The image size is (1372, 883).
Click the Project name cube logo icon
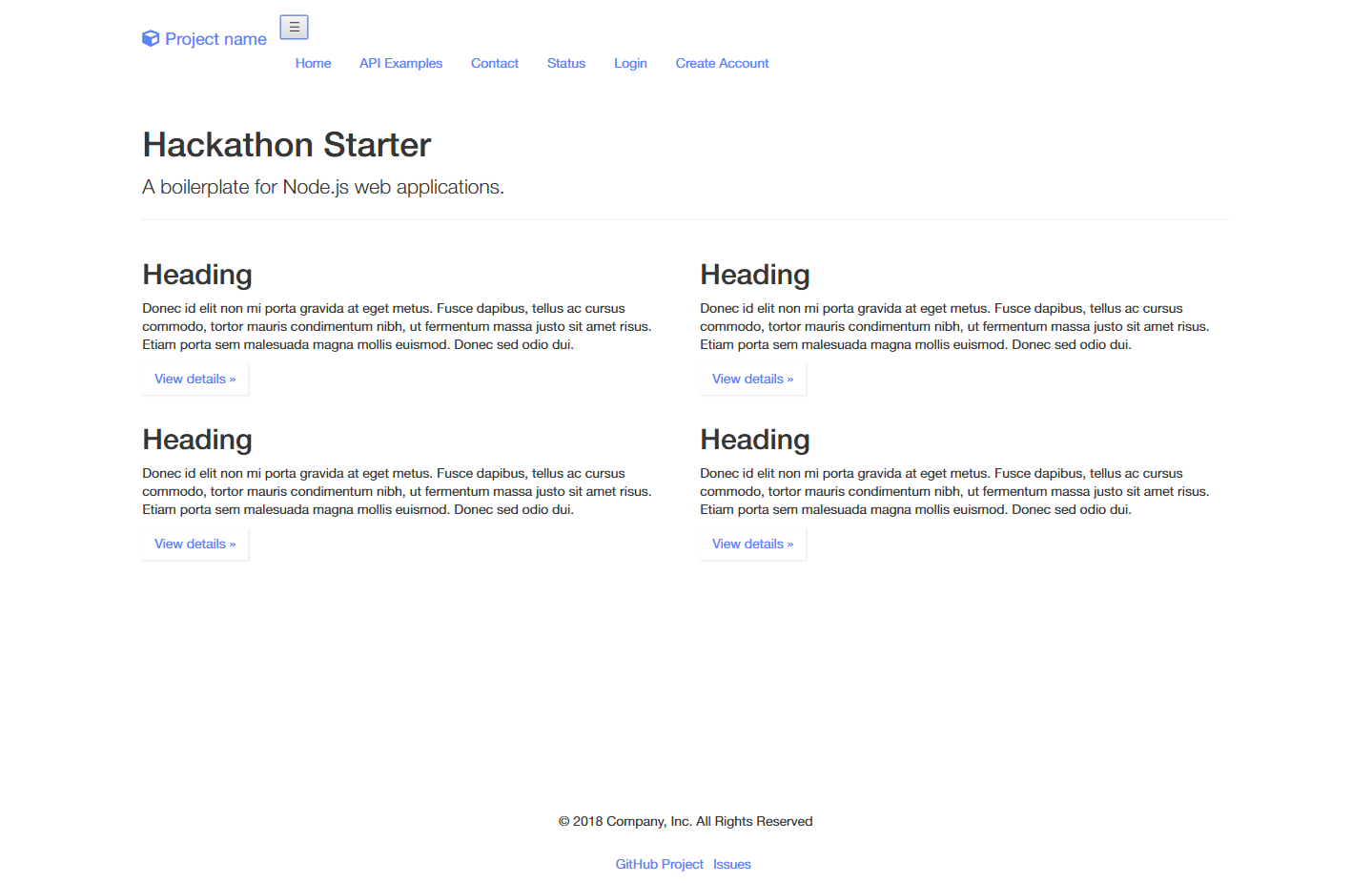click(151, 38)
